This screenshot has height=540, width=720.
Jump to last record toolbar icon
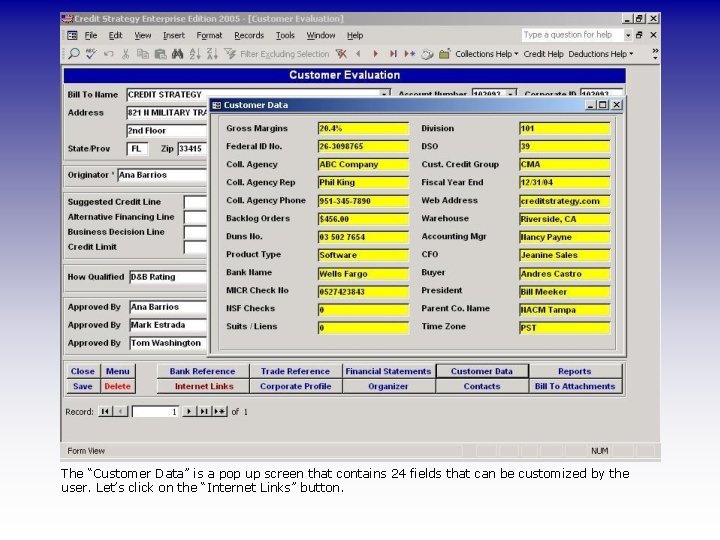pyautogui.click(x=393, y=54)
